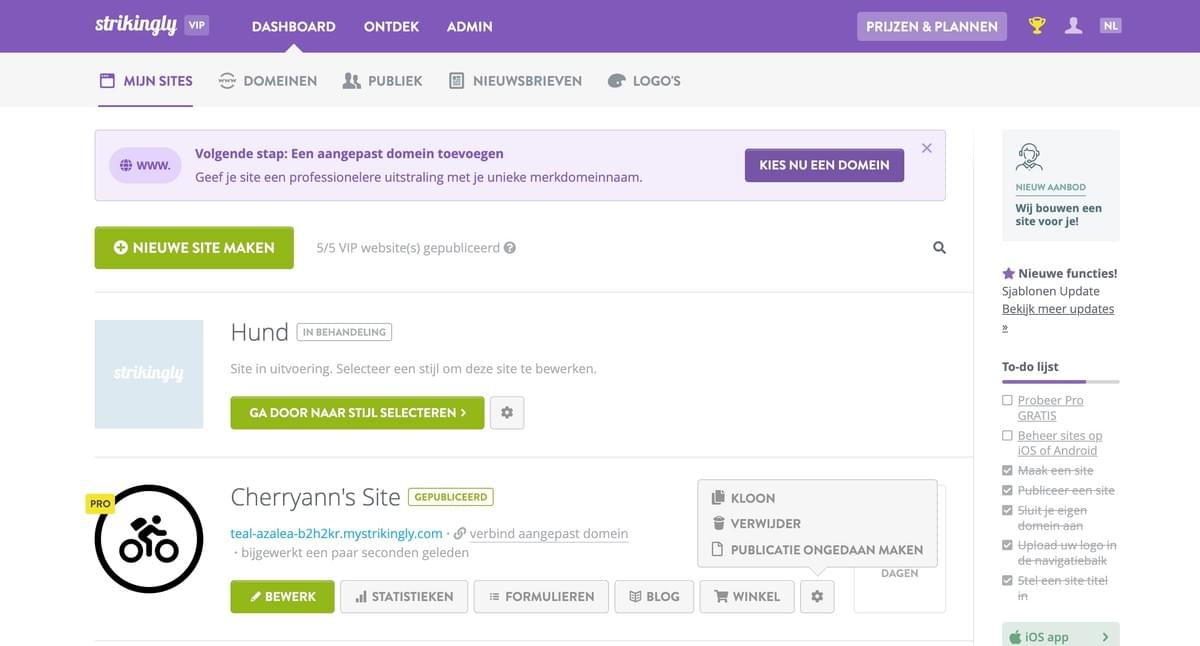Open the Wij bouwen een site offer
This screenshot has width=1200, height=646.
coord(1060,186)
